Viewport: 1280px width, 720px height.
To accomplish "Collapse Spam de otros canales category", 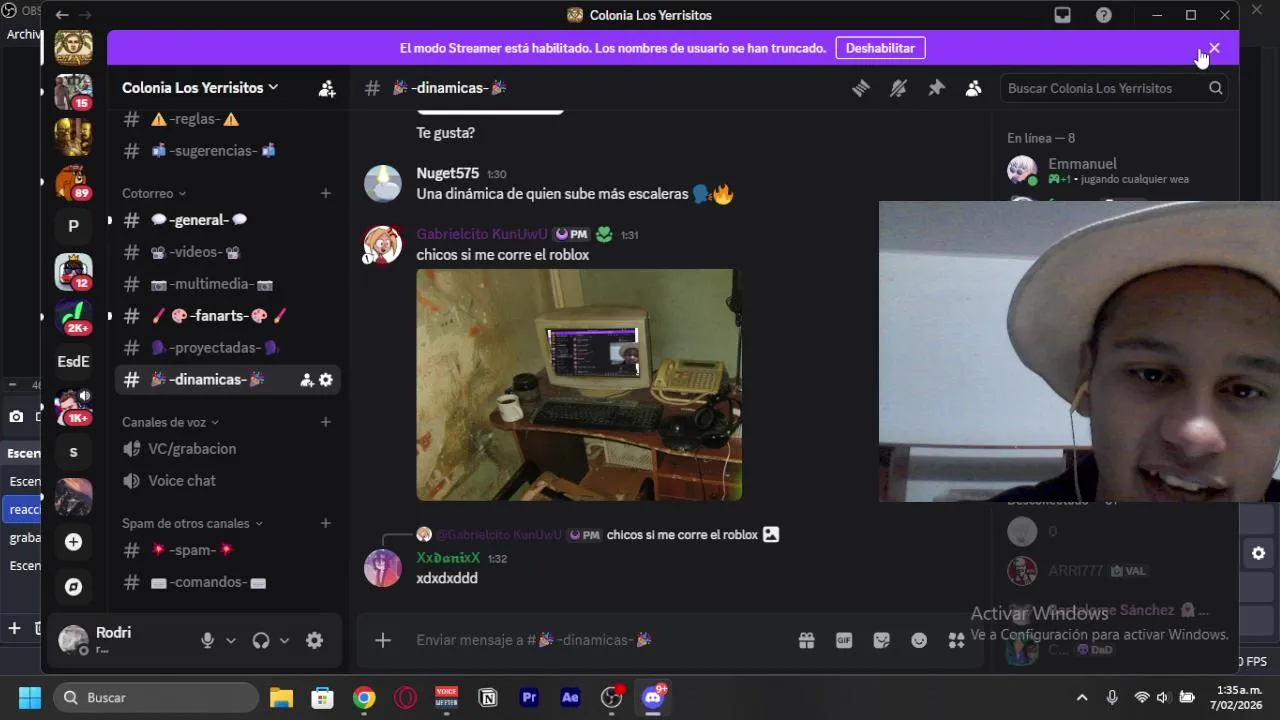I will point(192,523).
